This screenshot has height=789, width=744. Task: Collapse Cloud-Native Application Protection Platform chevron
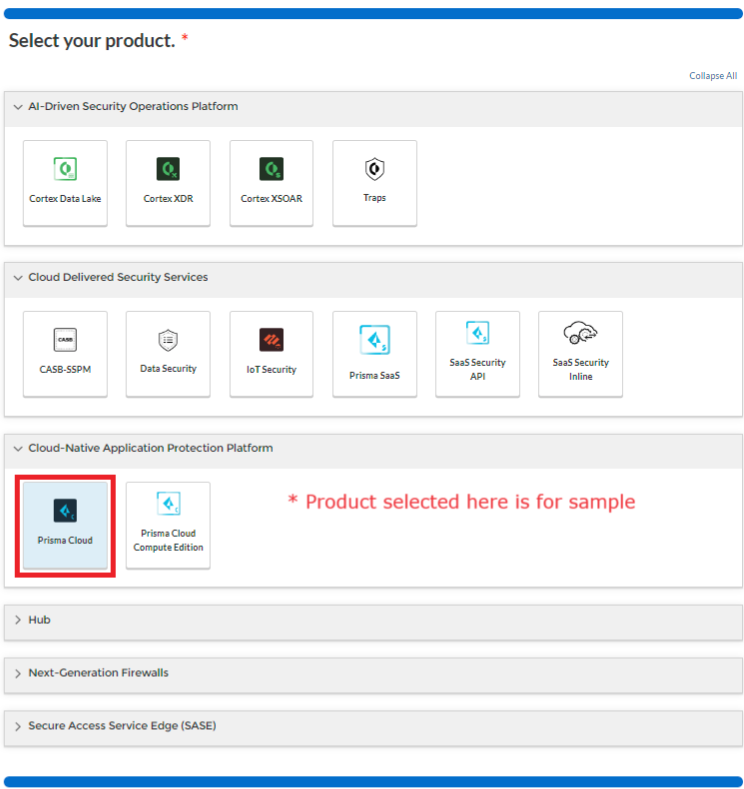coord(18,448)
